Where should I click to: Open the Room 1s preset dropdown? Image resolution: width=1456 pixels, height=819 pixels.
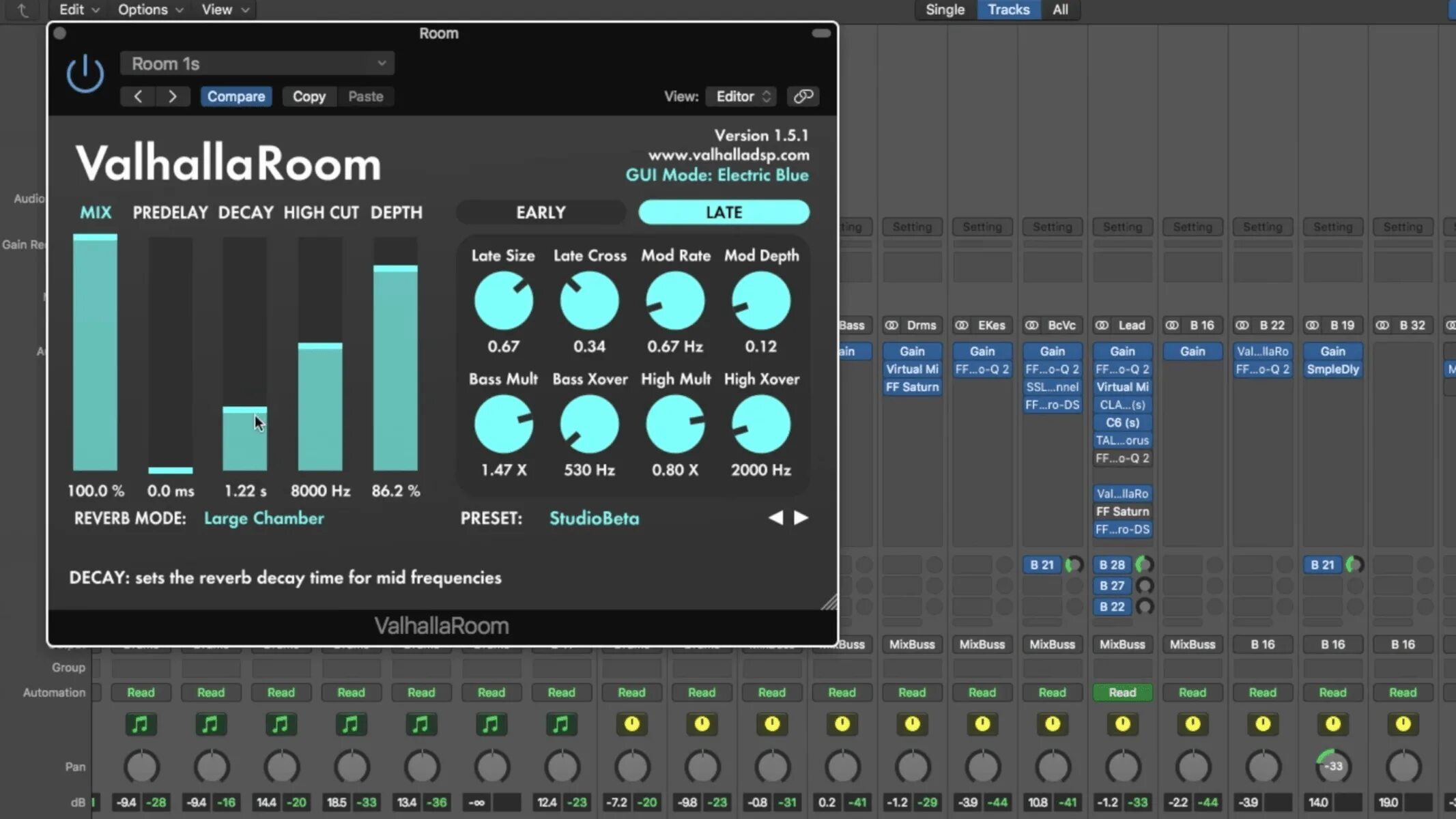coord(257,63)
